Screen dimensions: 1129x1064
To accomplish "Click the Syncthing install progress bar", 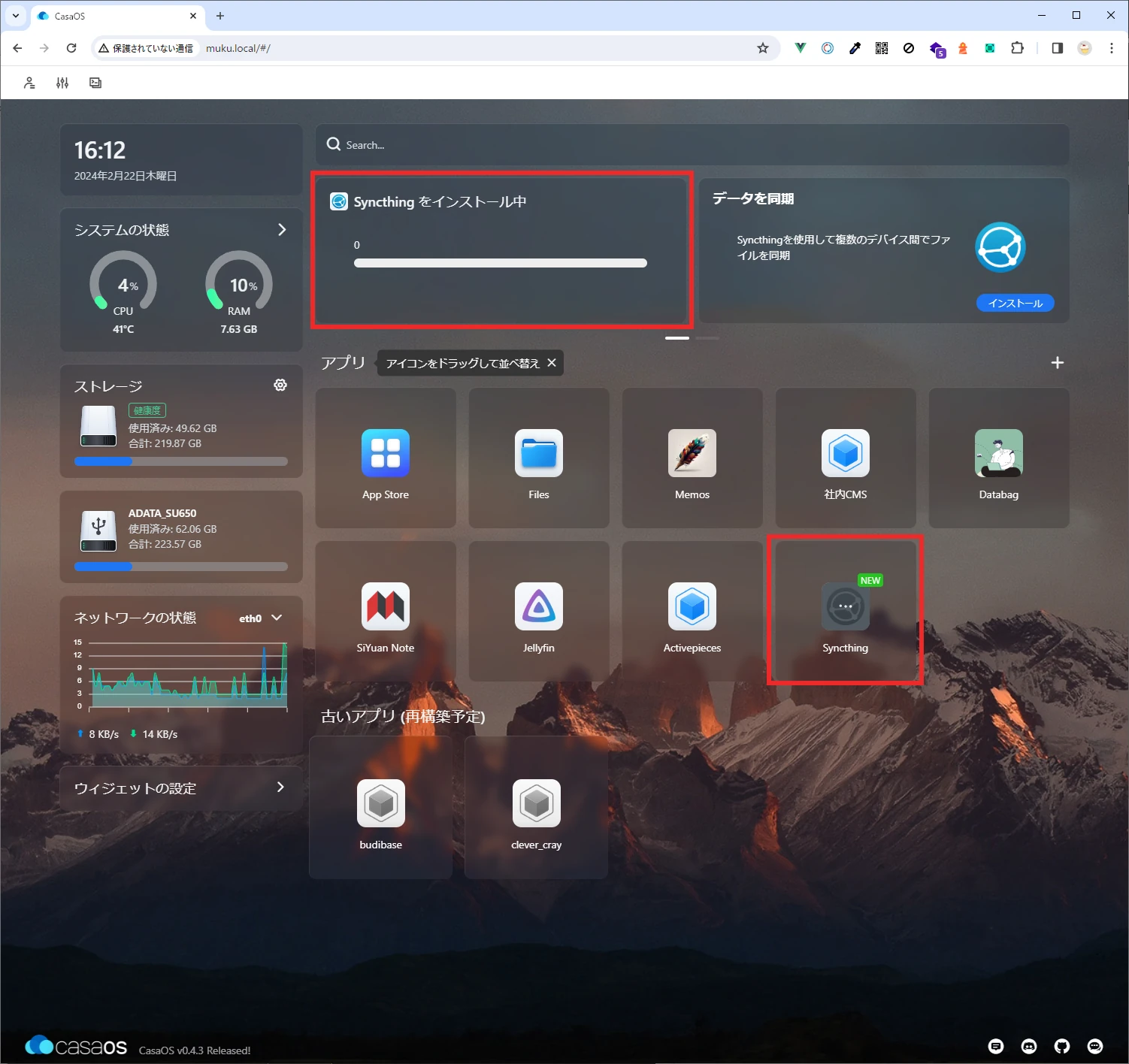I will [x=501, y=263].
